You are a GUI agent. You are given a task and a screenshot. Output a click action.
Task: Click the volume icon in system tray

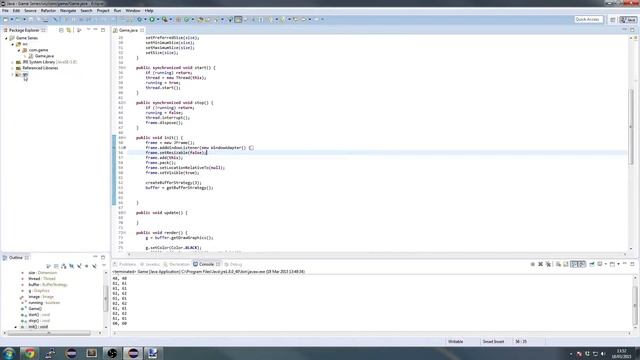click(603, 354)
